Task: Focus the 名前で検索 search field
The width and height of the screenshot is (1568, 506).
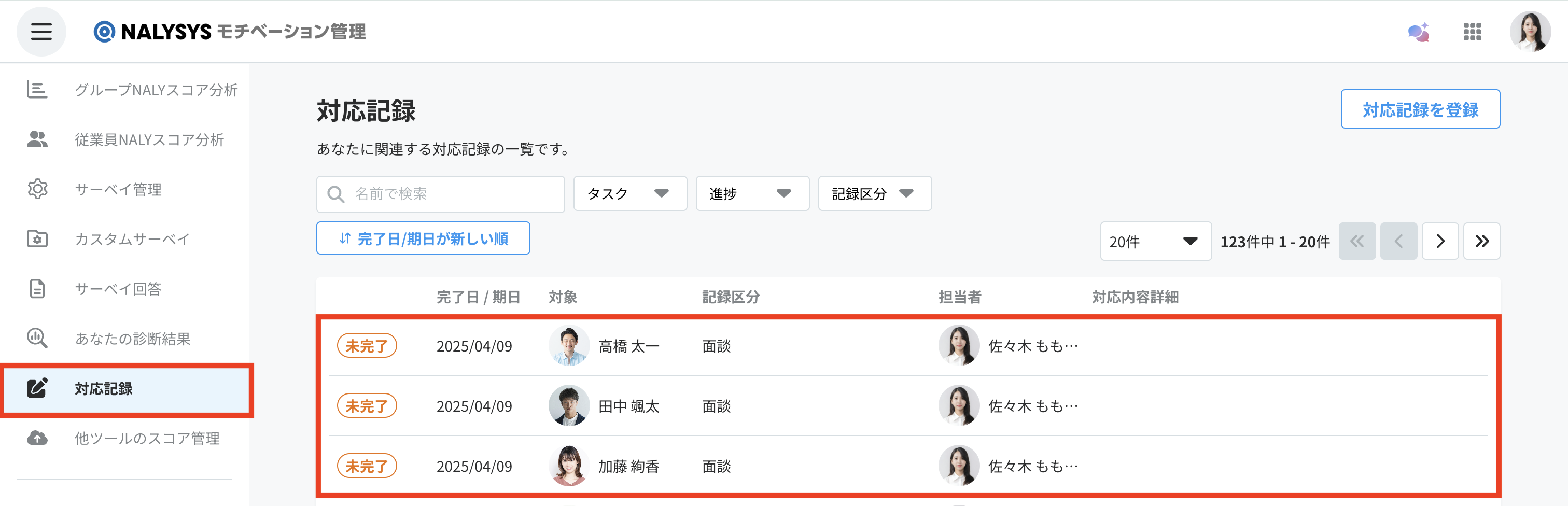Action: pos(440,194)
